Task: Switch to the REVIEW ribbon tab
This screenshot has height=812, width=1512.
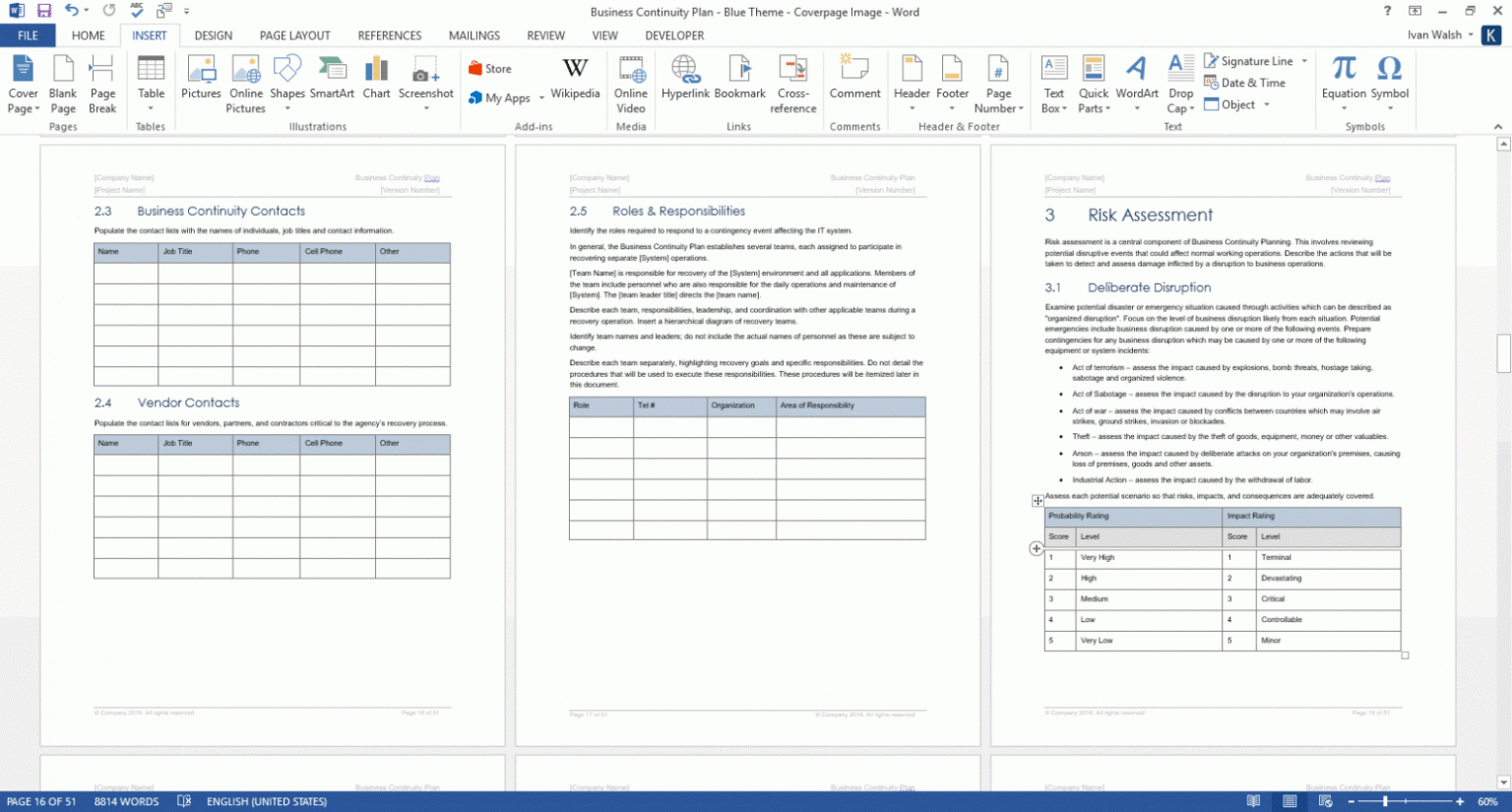Action: [x=545, y=35]
